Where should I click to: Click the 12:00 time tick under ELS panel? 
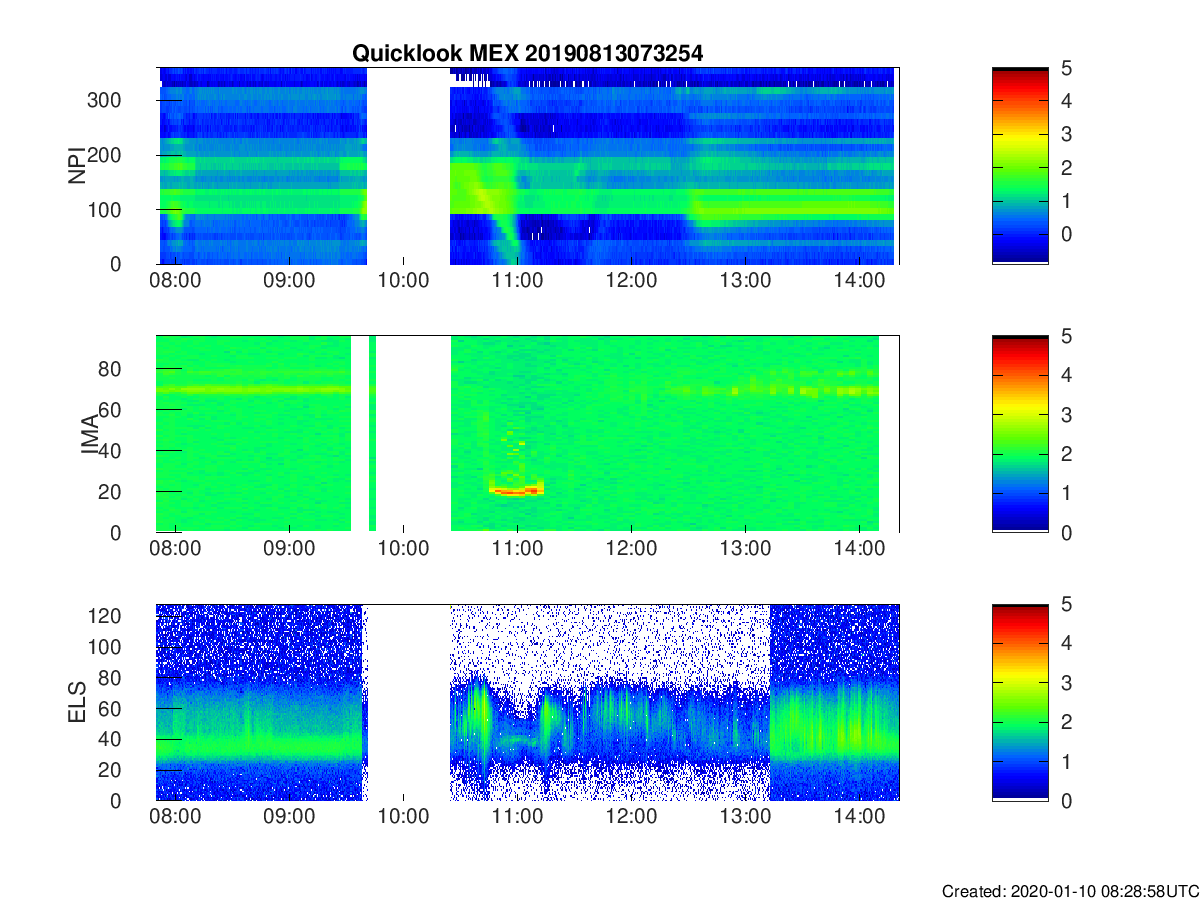click(x=631, y=818)
